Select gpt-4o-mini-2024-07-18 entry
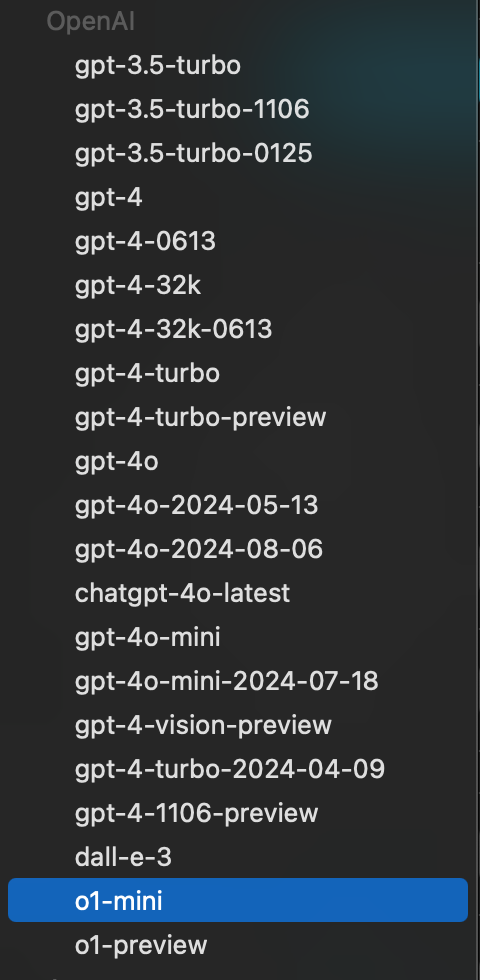Screen dimensions: 480x980 [238, 681]
